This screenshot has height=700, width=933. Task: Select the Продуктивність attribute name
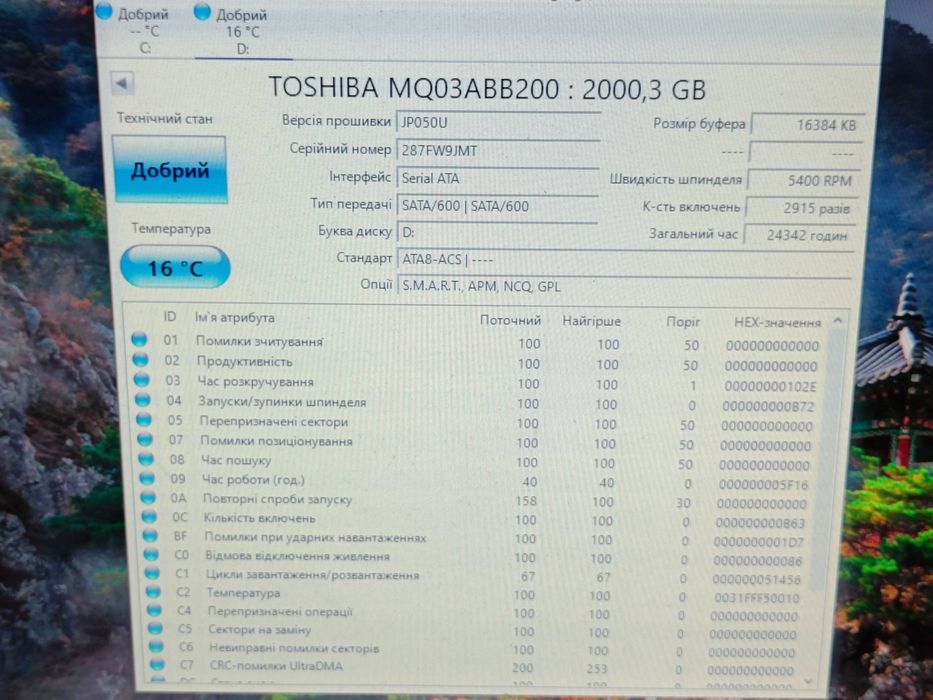click(245, 361)
